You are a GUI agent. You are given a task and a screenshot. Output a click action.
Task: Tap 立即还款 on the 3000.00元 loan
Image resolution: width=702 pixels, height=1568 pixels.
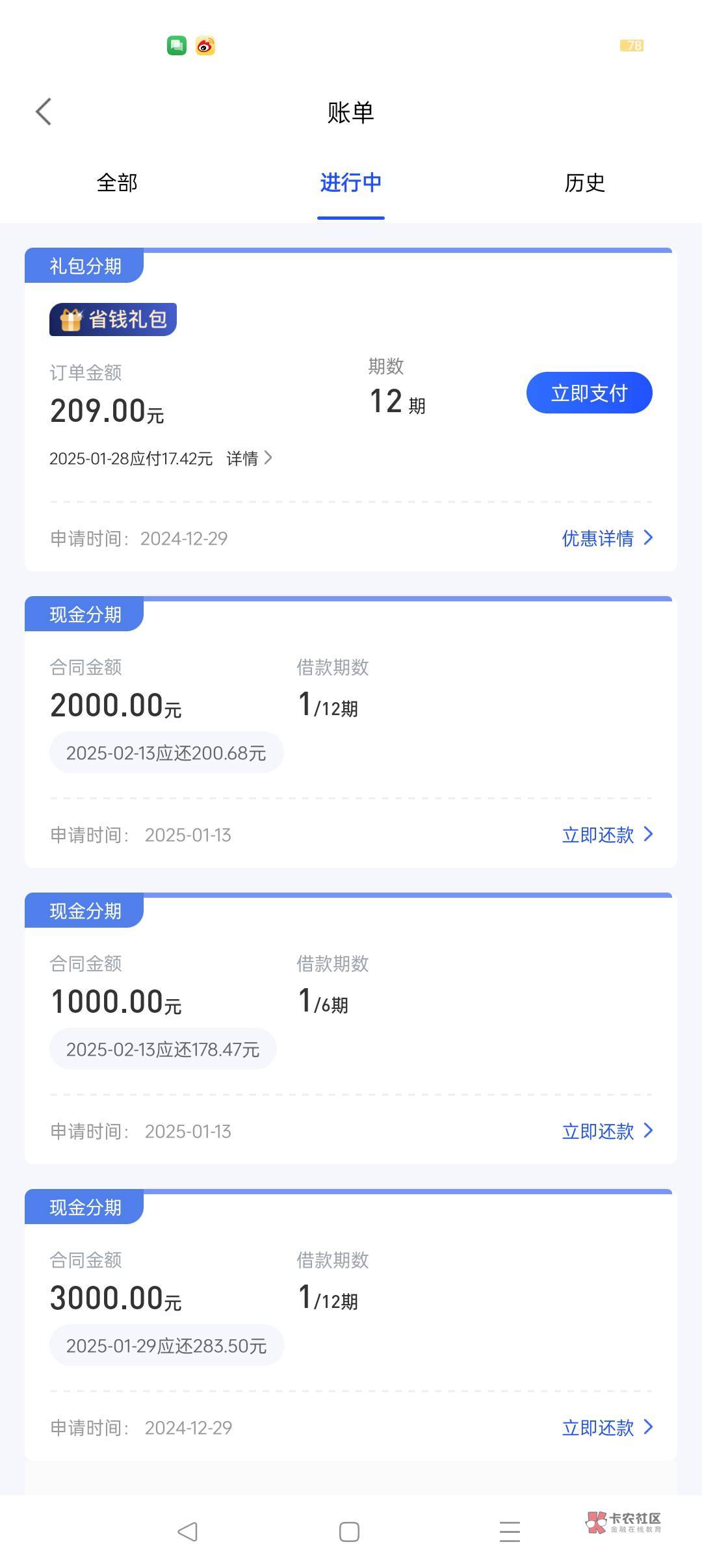(606, 1428)
